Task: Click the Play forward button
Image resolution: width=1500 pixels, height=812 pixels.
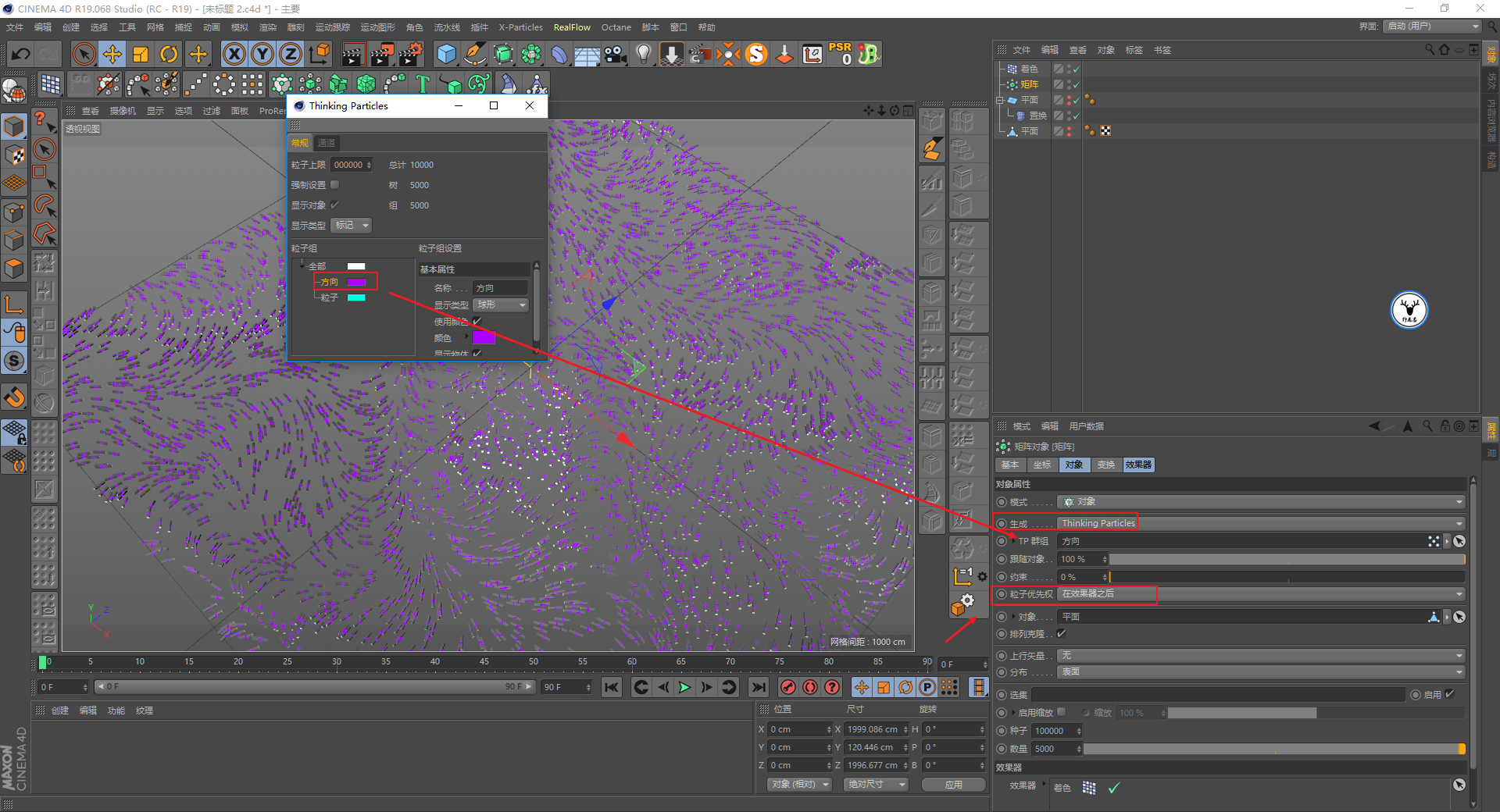Action: 684,687
